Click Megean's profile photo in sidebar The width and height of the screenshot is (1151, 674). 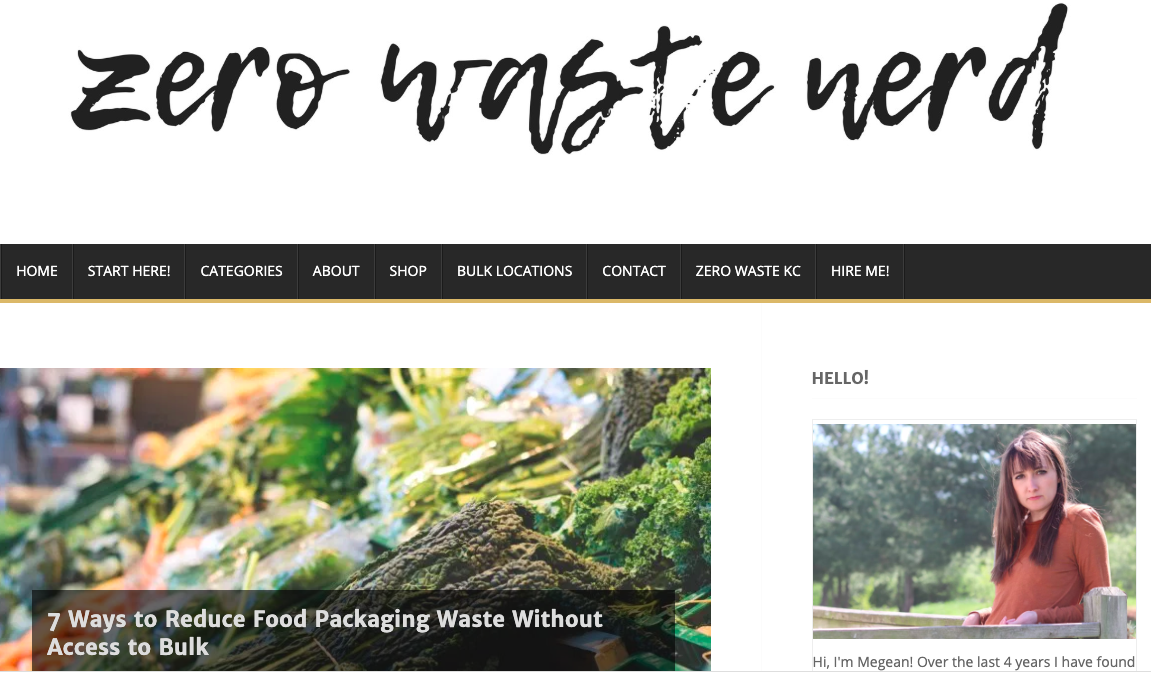coord(973,531)
